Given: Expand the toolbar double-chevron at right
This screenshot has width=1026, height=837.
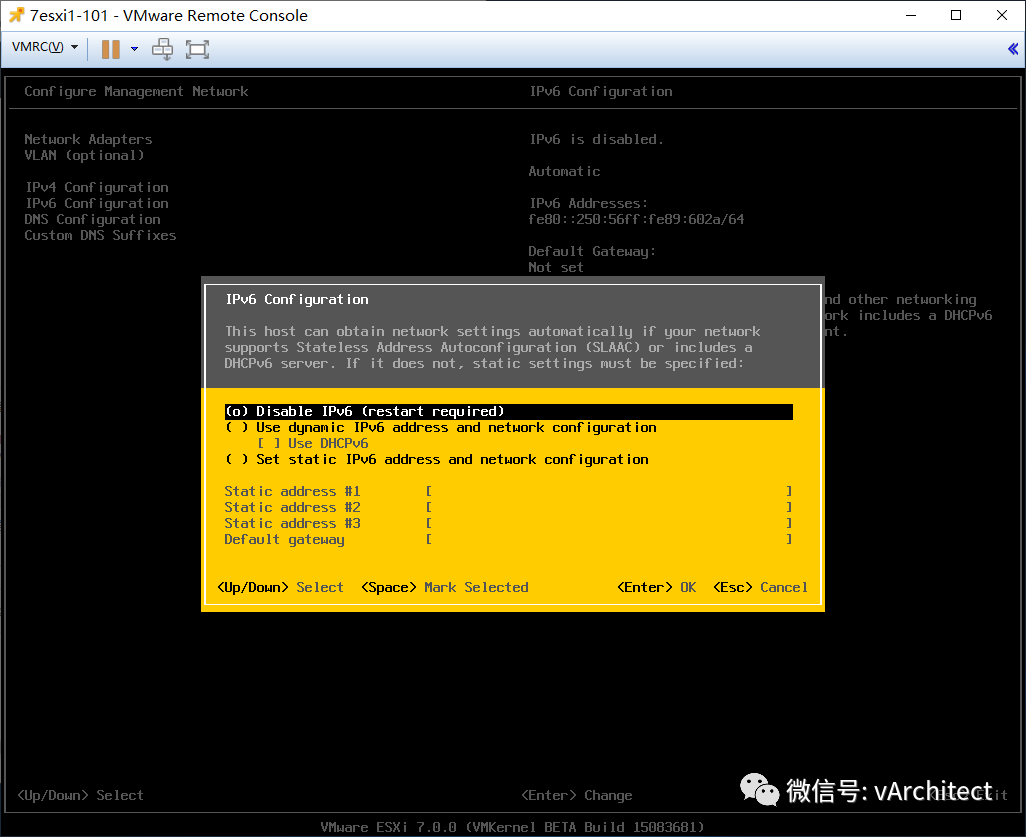Looking at the screenshot, I should (x=1013, y=48).
